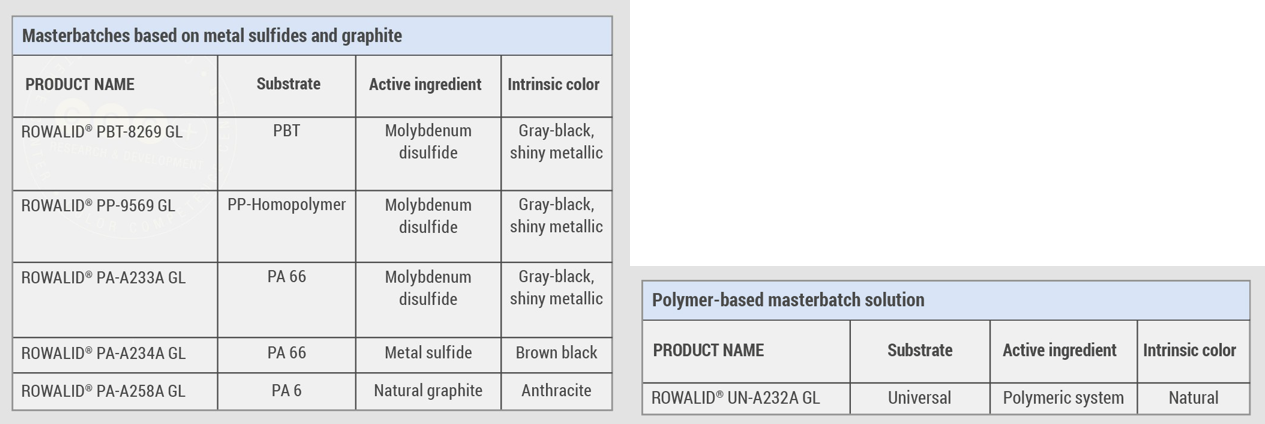
Task: Select the 'Anthracite' intrinsic color cell
Action: [556, 391]
